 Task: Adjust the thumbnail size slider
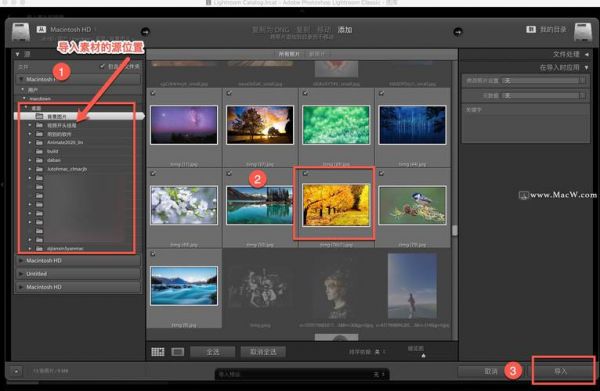423,355
